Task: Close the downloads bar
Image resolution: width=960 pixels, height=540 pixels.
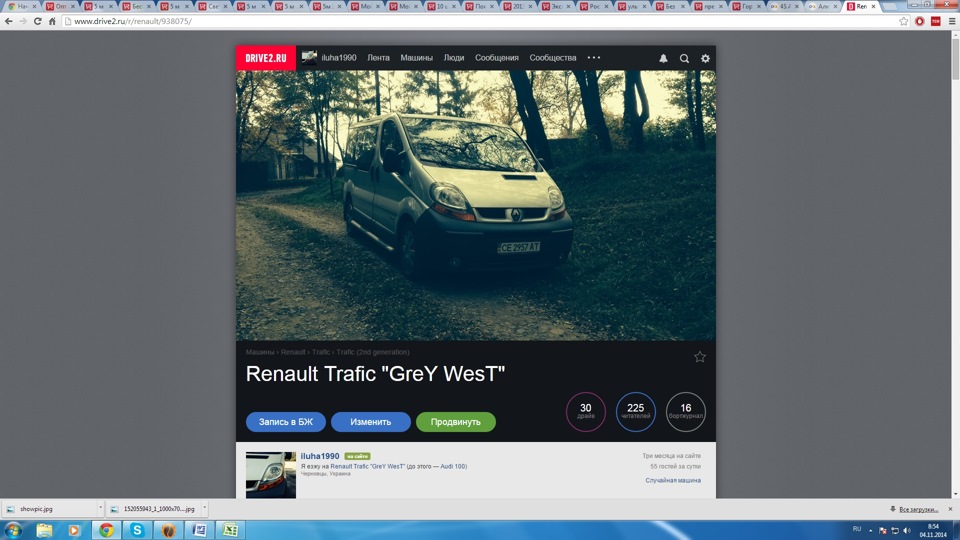Action: point(950,509)
